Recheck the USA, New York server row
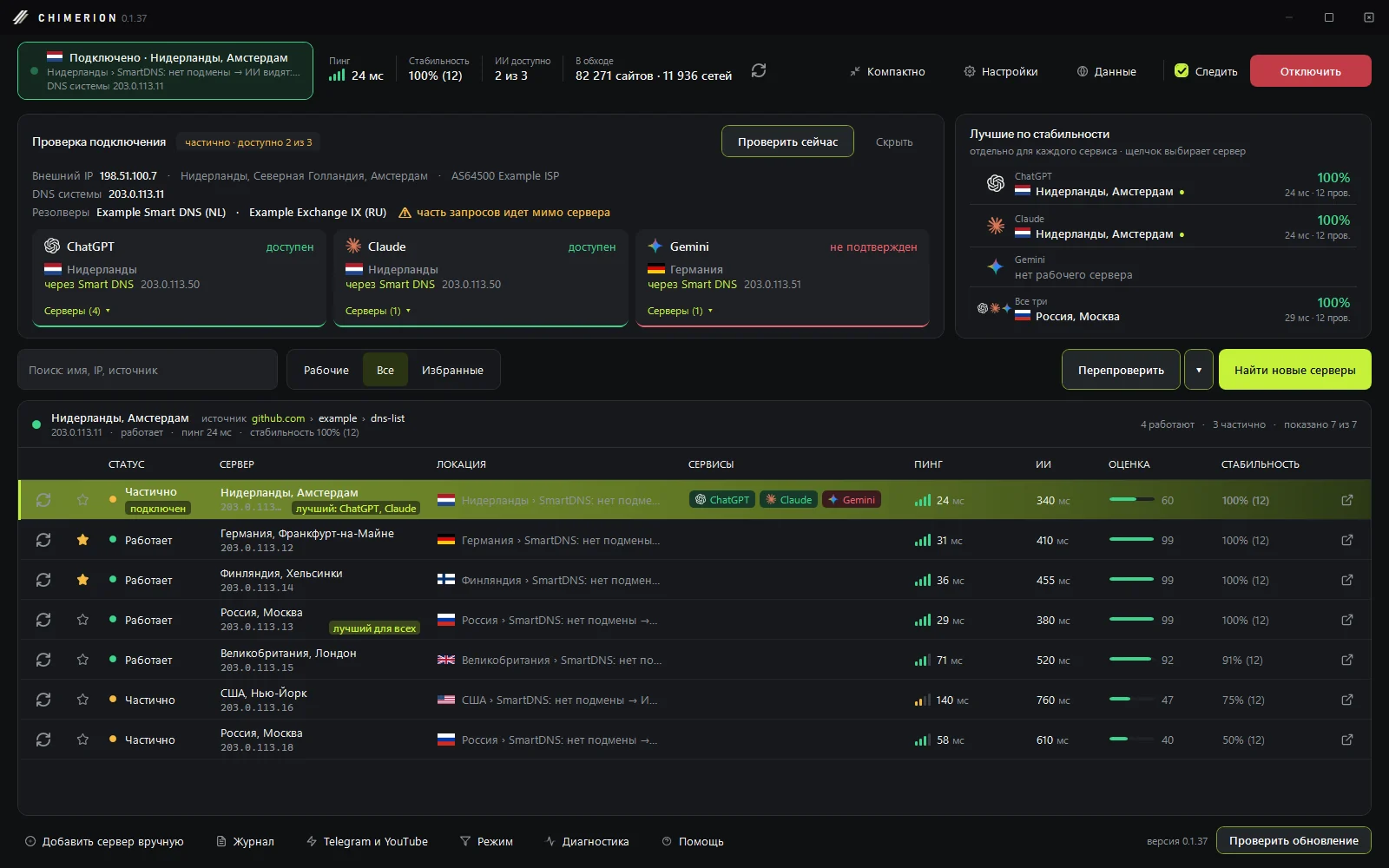 click(43, 700)
